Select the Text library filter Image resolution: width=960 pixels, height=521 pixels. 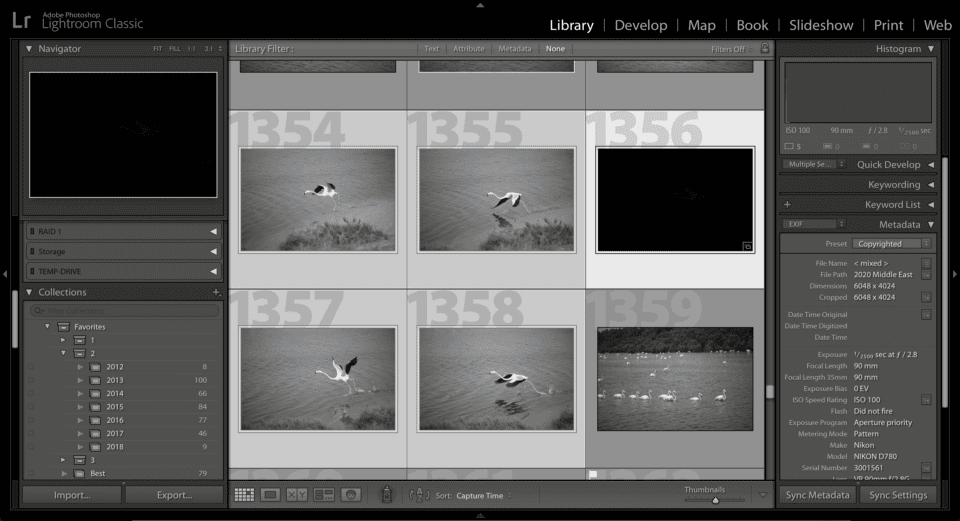click(432, 49)
